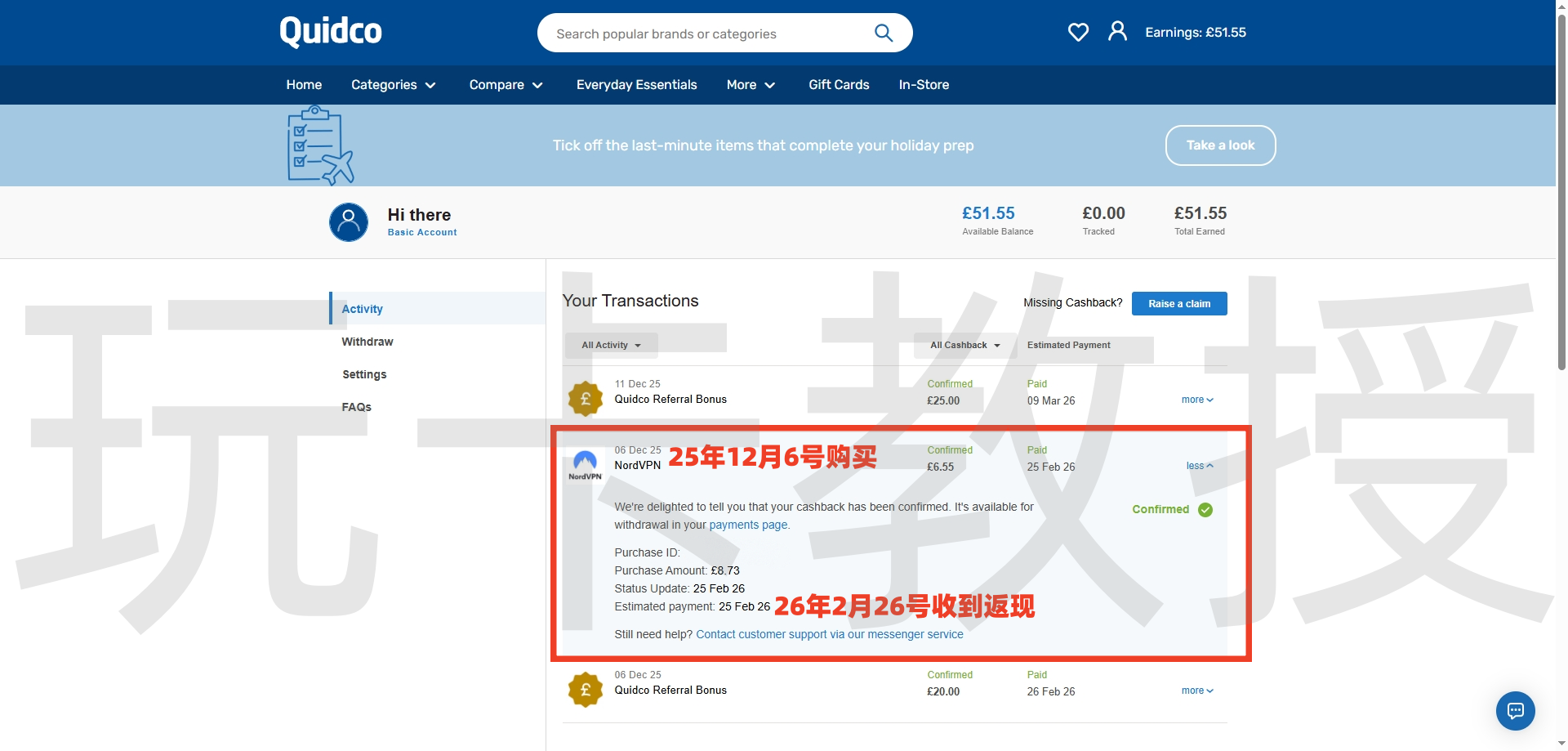
Task: Switch to the Withdraw tab in sidebar
Action: coord(367,342)
